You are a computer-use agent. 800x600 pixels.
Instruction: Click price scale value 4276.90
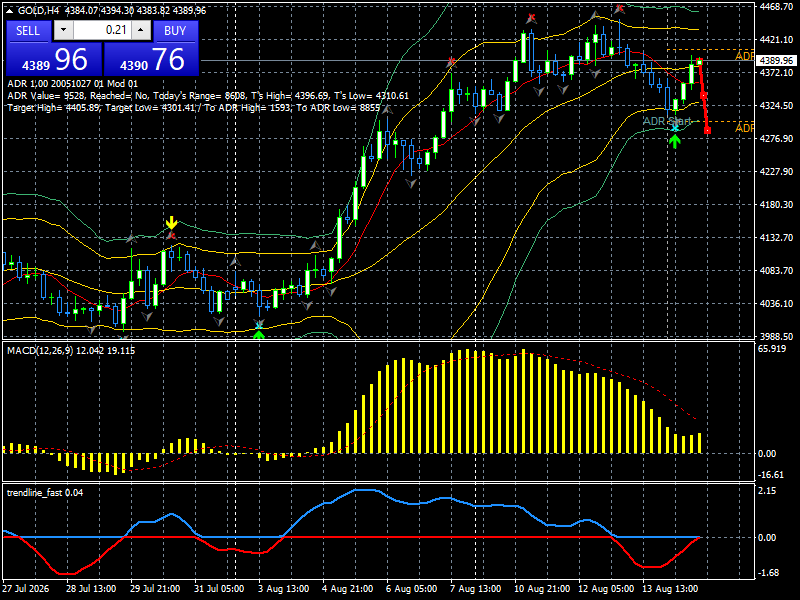pos(776,138)
